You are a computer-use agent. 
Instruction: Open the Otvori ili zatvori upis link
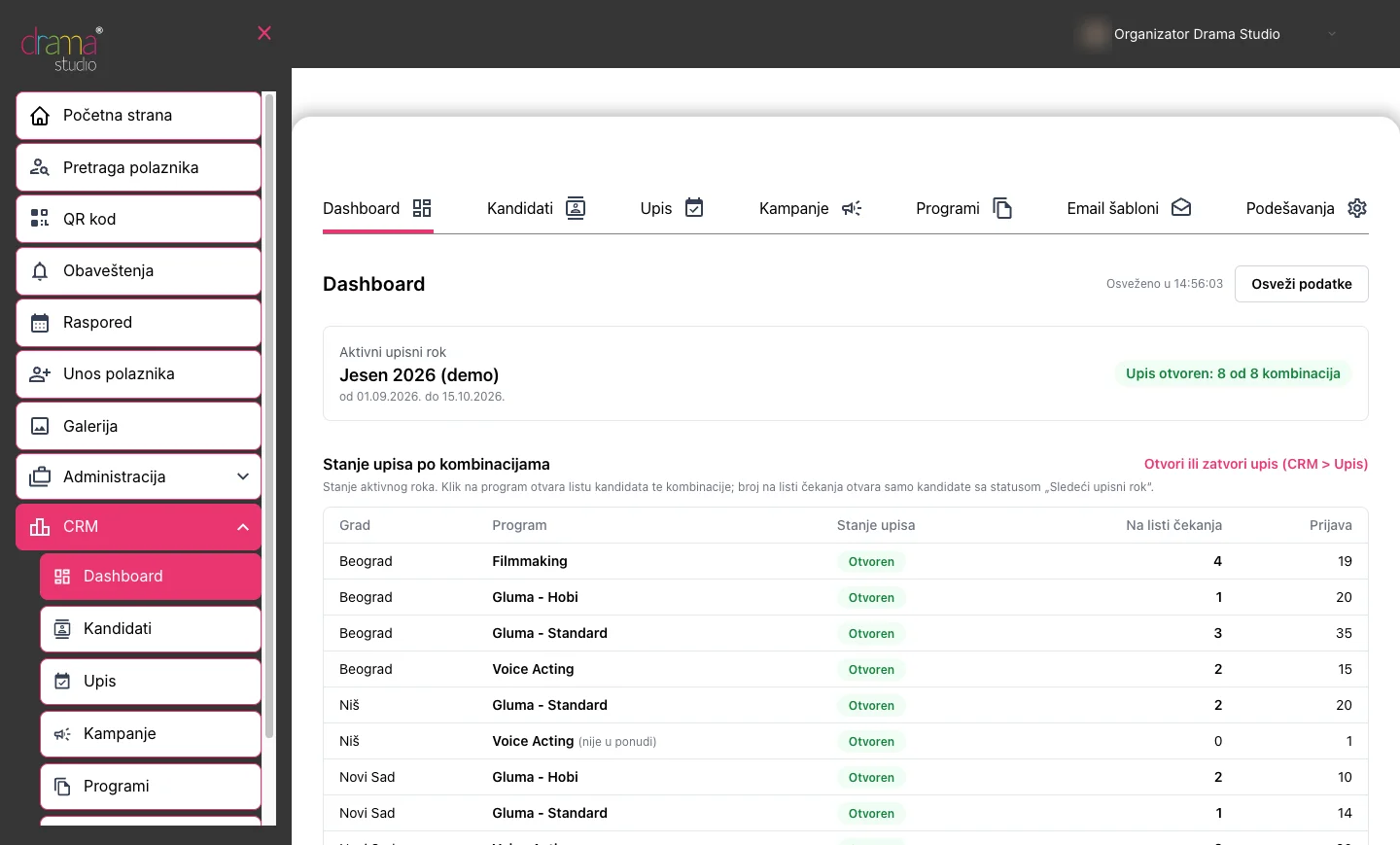coord(1256,464)
